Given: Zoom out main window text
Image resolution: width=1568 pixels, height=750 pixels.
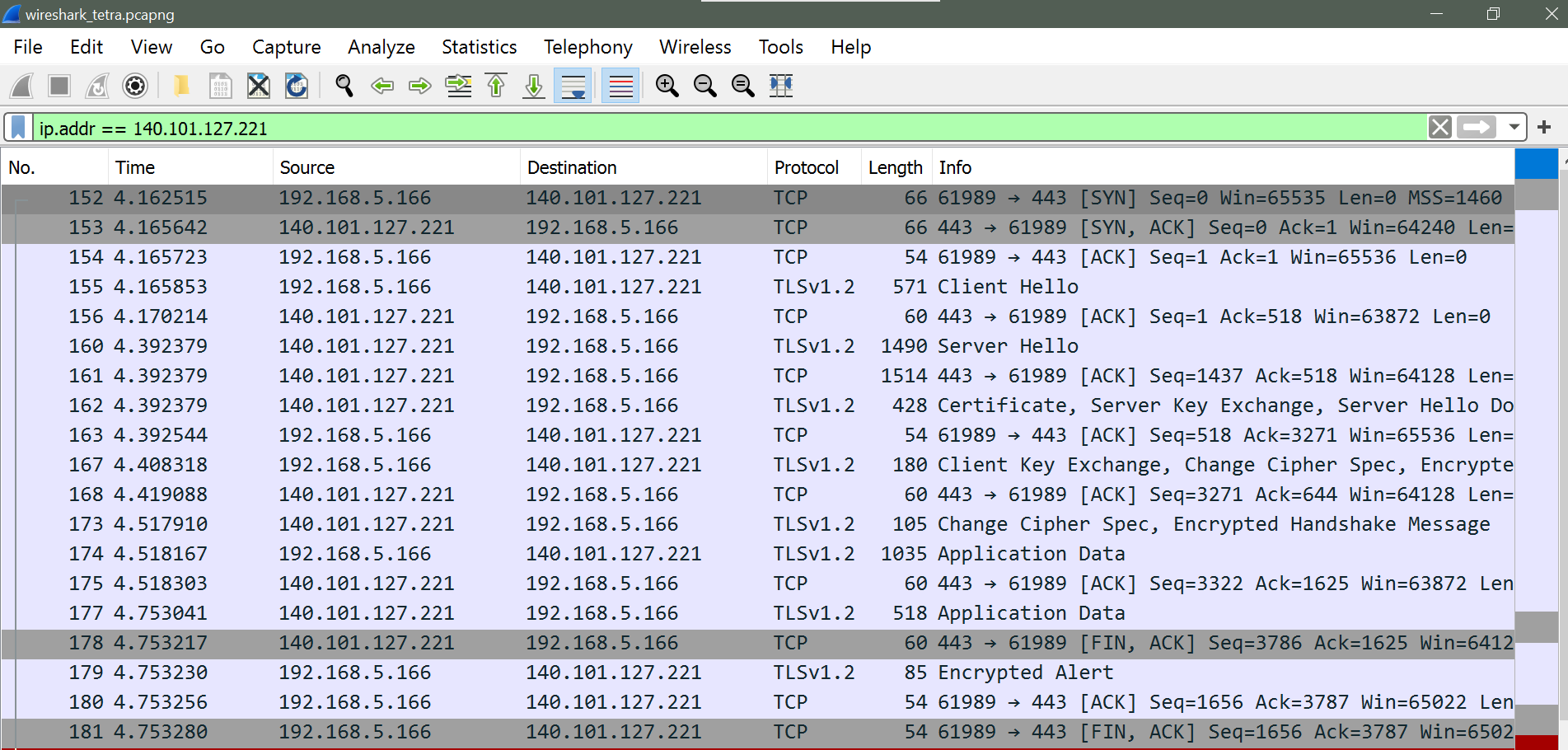Looking at the screenshot, I should (x=705, y=86).
